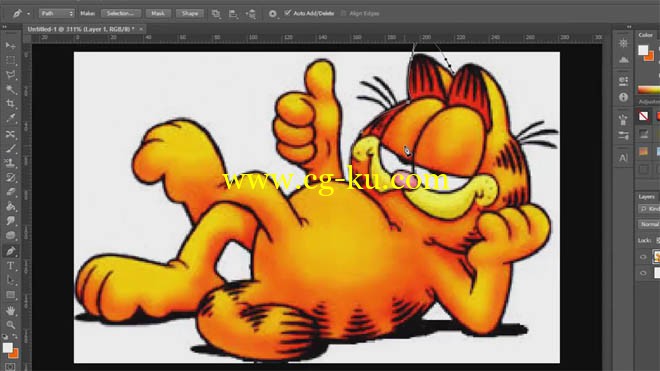Apply the None style red-slash swatch
This screenshot has height=371, width=660.
tap(643, 116)
